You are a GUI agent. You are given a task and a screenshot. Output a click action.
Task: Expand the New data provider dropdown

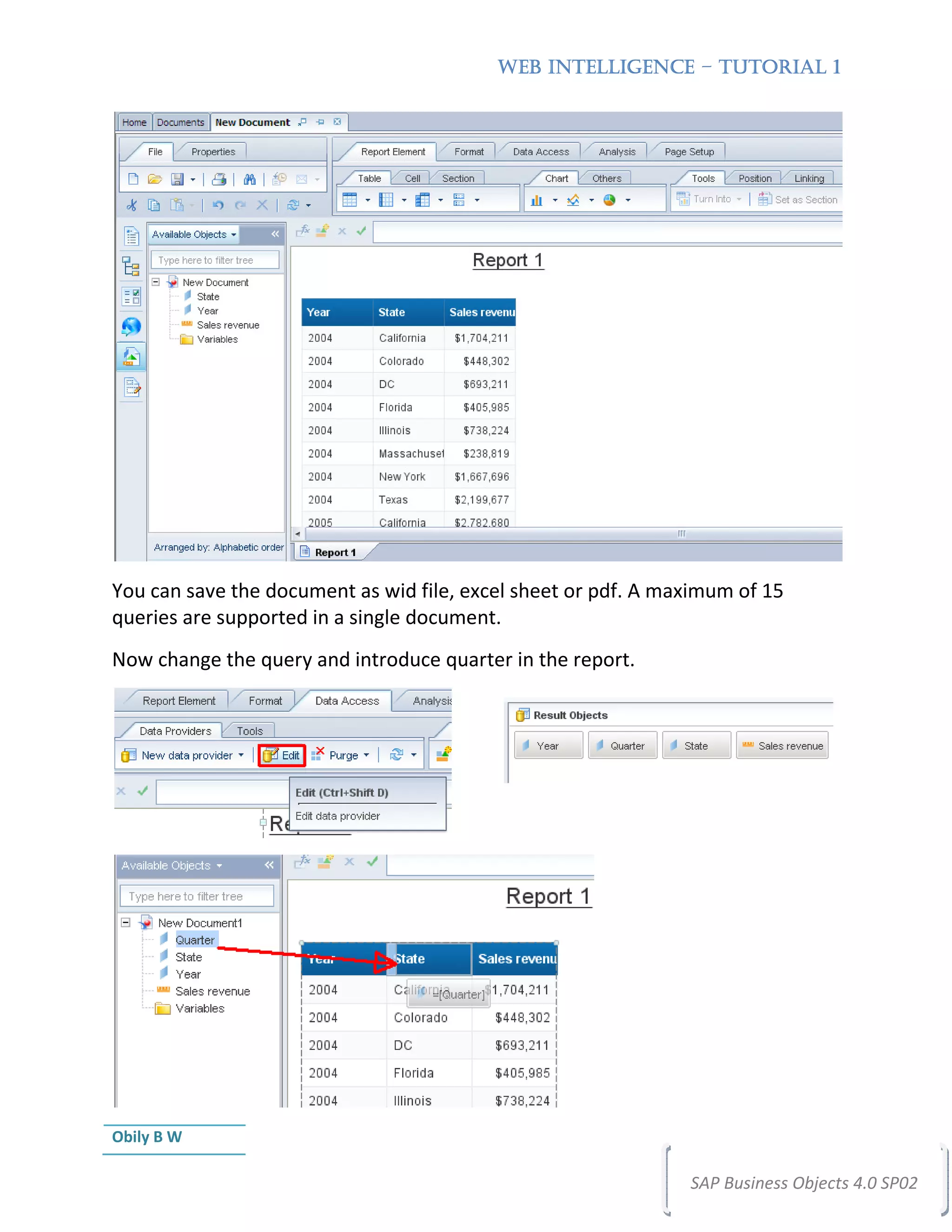pos(241,755)
